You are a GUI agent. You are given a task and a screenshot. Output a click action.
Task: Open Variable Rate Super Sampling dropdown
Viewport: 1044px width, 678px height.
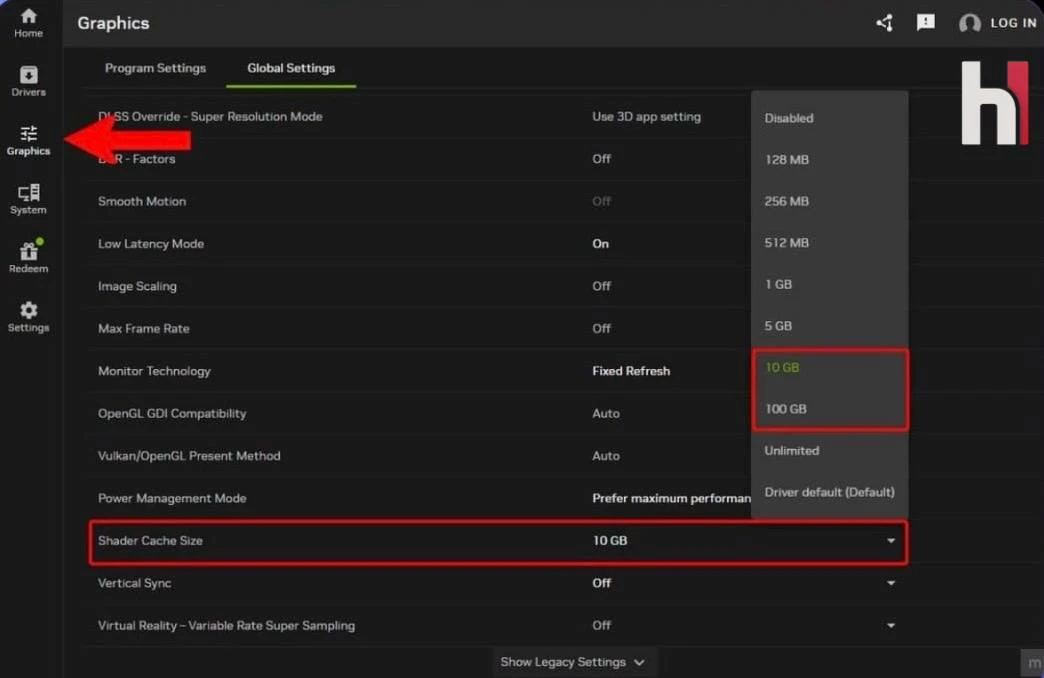tap(890, 626)
